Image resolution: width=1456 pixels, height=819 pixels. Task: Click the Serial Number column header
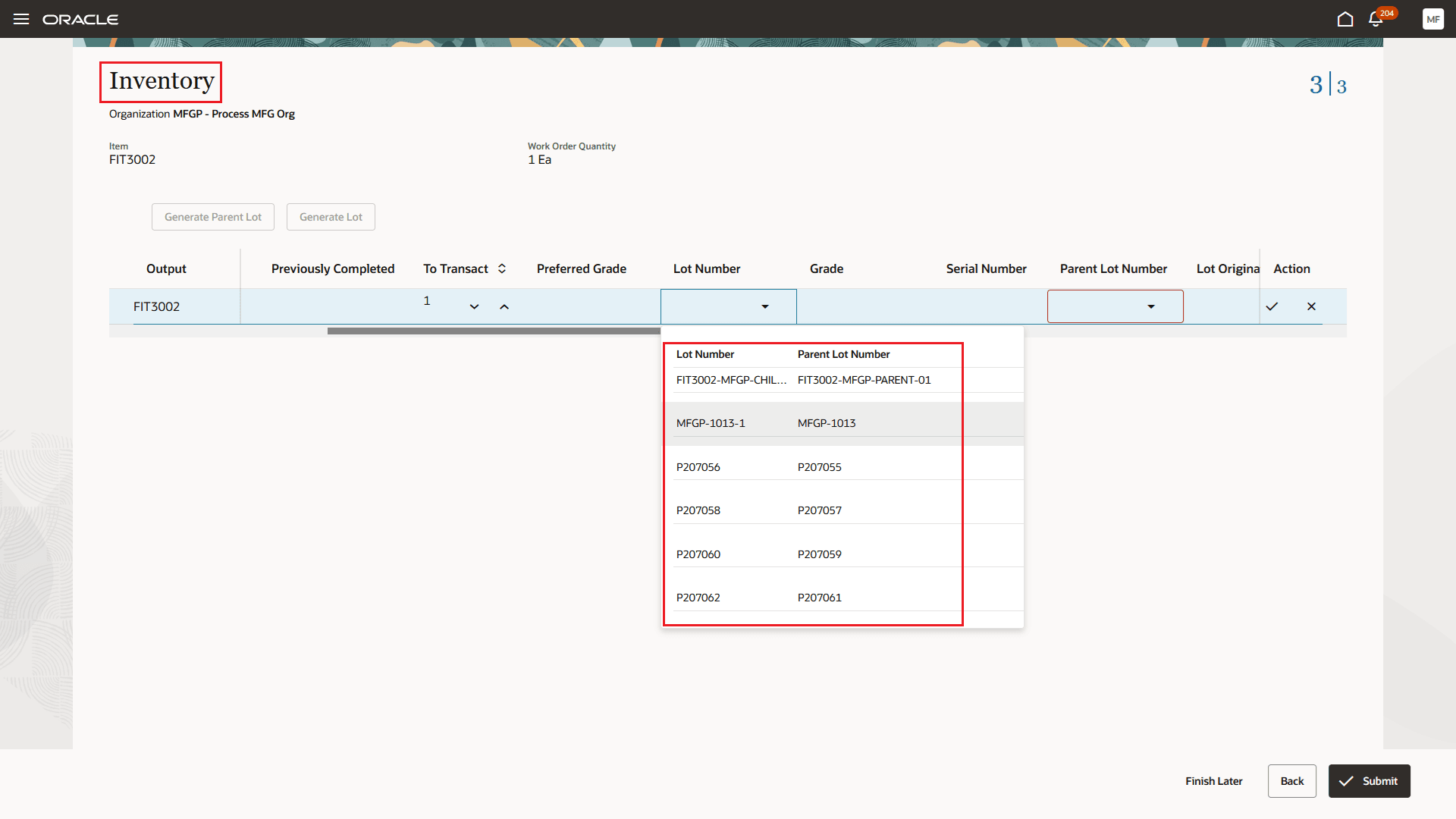(x=987, y=268)
